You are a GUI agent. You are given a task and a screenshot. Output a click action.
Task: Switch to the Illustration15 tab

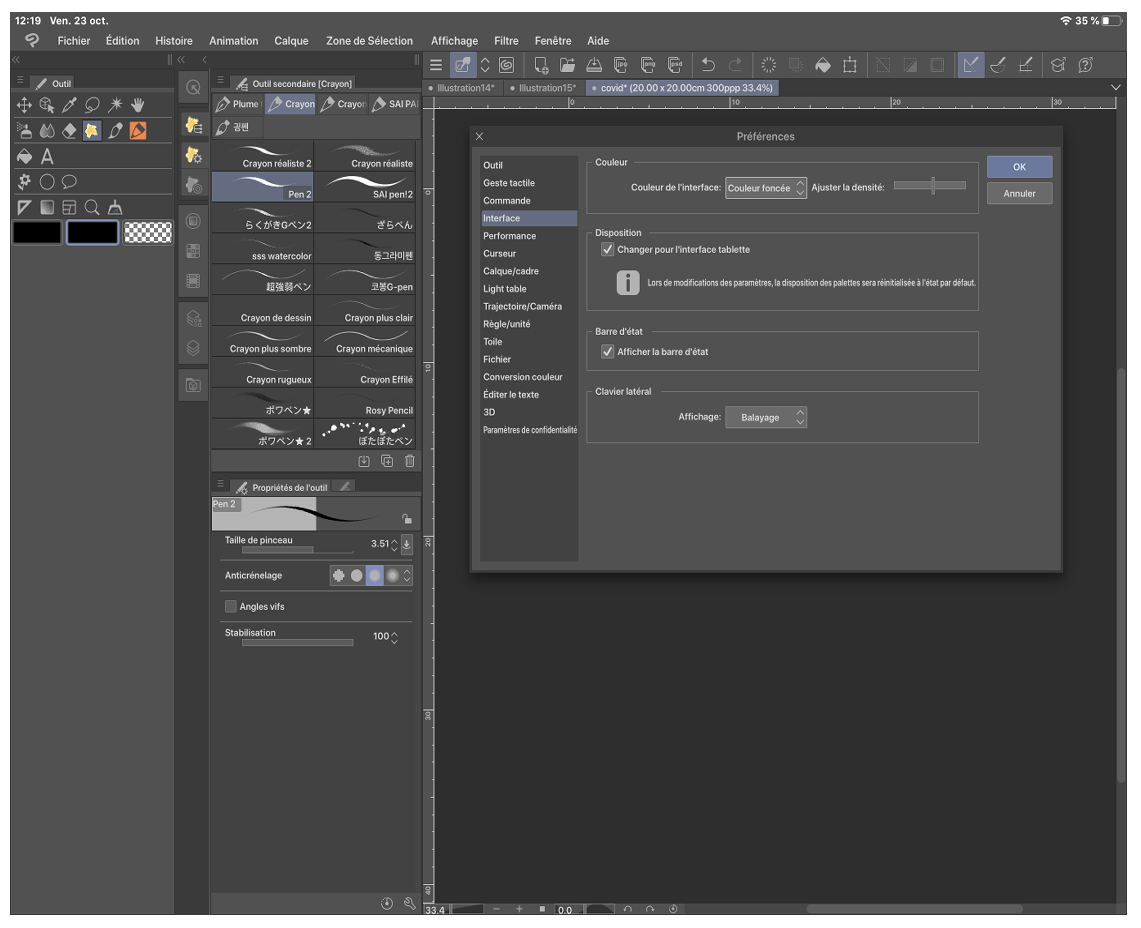pyautogui.click(x=546, y=88)
